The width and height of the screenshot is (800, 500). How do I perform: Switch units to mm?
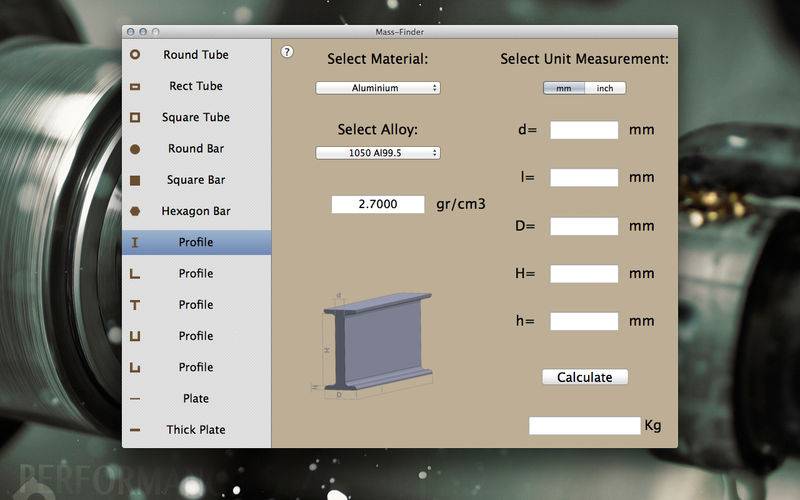(x=564, y=88)
